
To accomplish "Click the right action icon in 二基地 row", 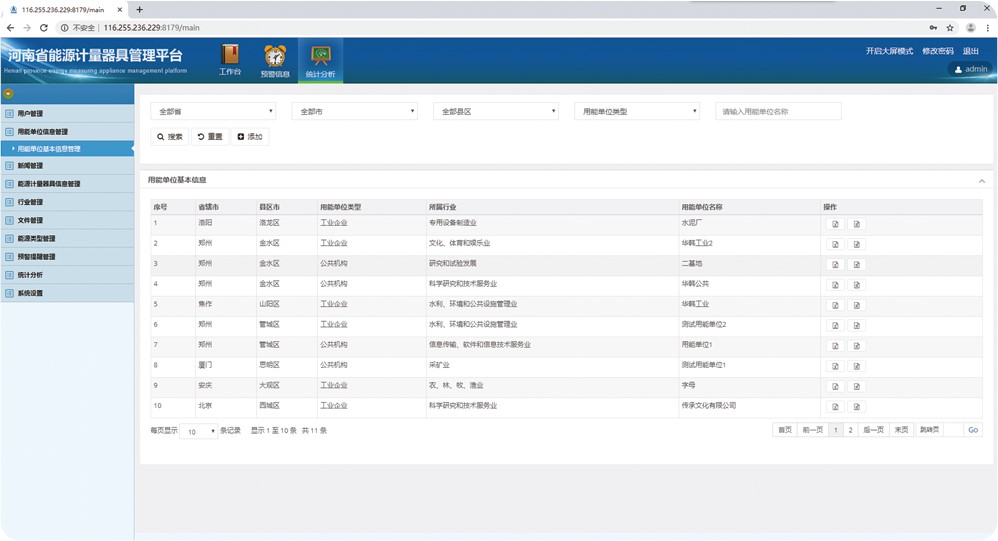I will (857, 265).
